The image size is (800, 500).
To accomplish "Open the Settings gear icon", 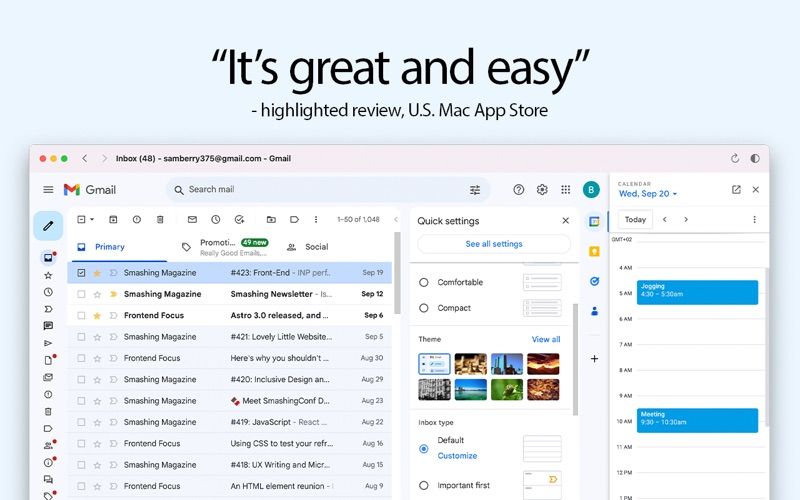I will [542, 190].
